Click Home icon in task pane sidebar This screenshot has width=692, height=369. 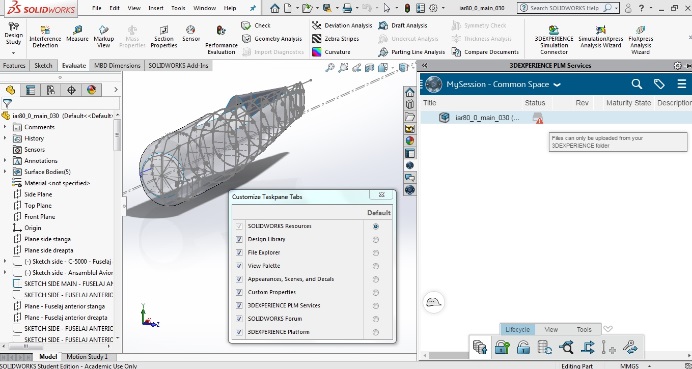click(410, 92)
